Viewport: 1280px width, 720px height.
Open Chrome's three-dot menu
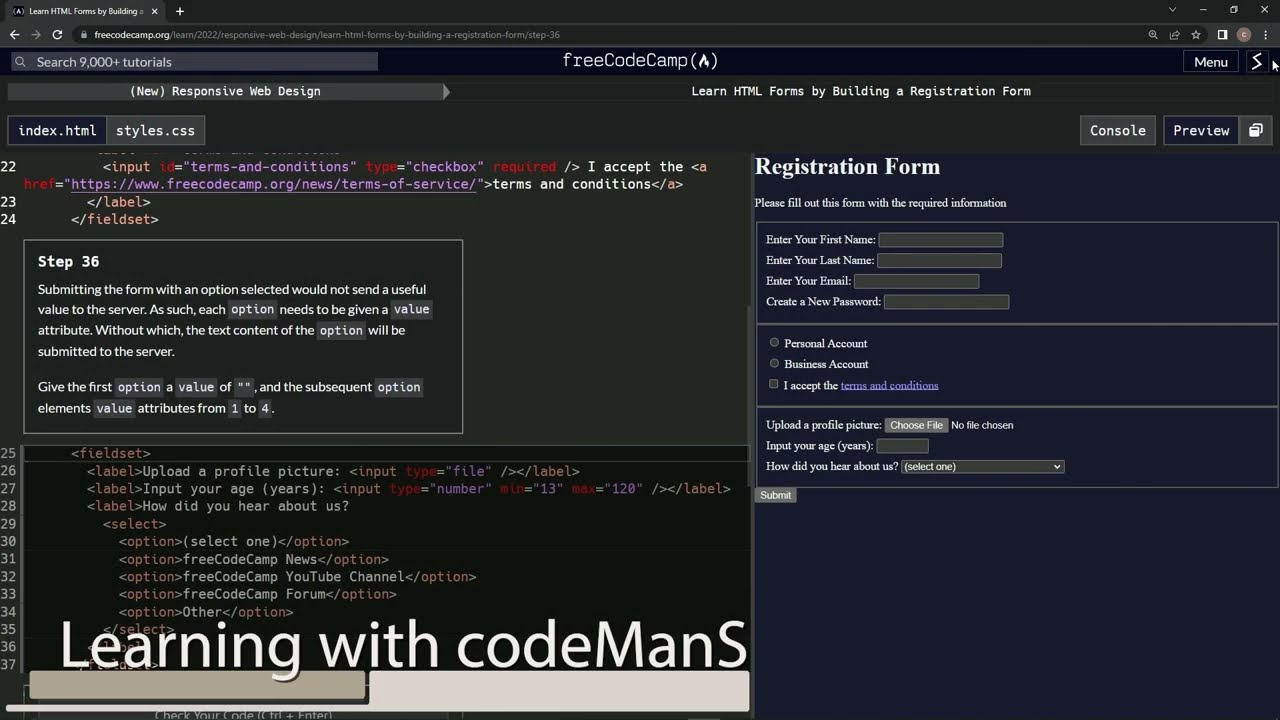coord(1266,34)
